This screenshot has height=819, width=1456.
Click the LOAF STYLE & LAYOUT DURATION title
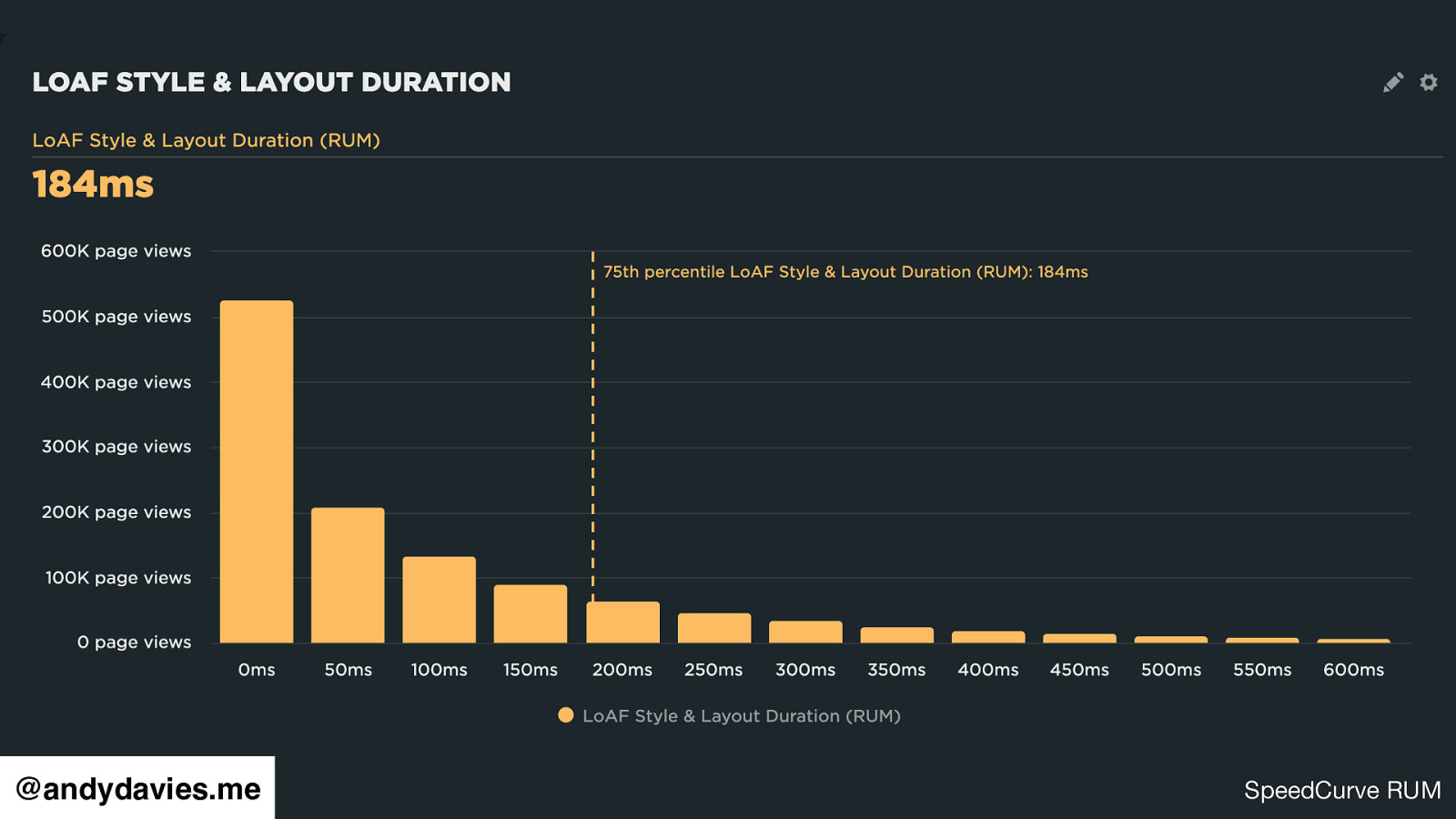click(271, 82)
